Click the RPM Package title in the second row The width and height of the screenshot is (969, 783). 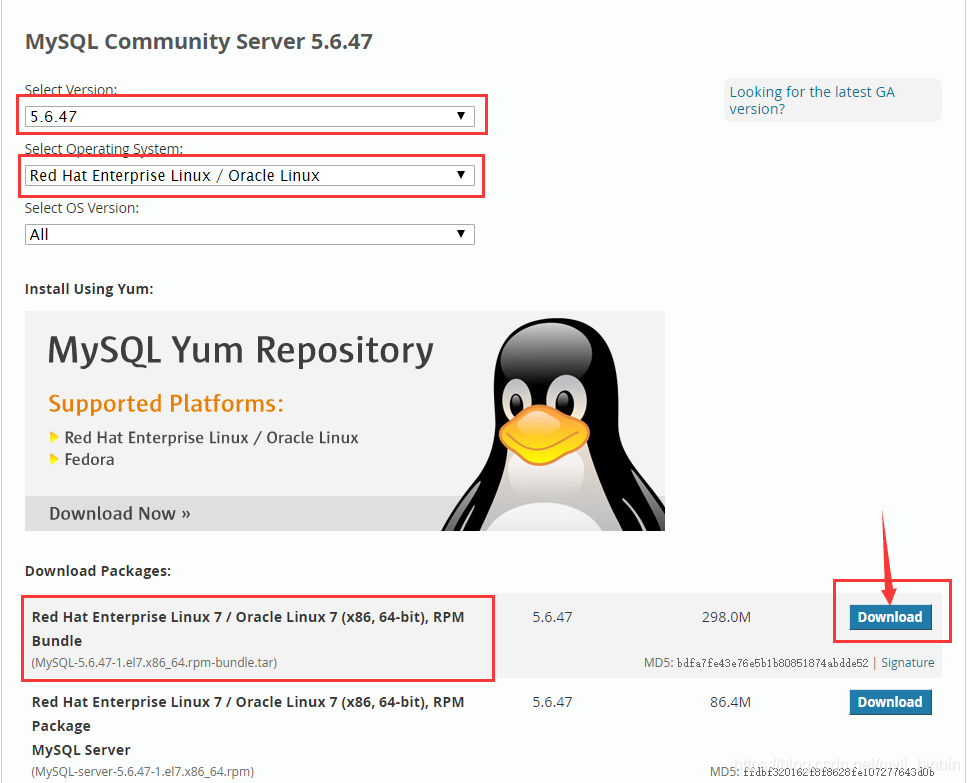pos(248,714)
